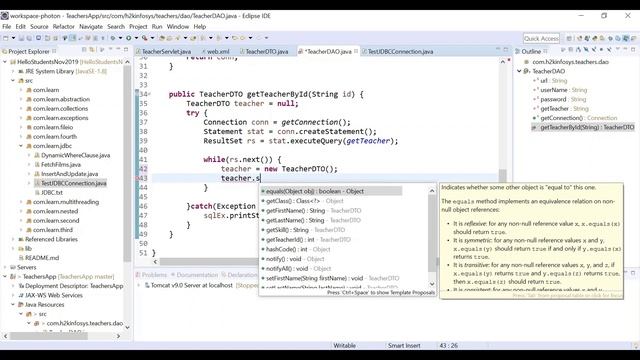Screen dimensions: 640x360
Task: Open the Debug dropdown arrow
Action: (x=120, y=38)
